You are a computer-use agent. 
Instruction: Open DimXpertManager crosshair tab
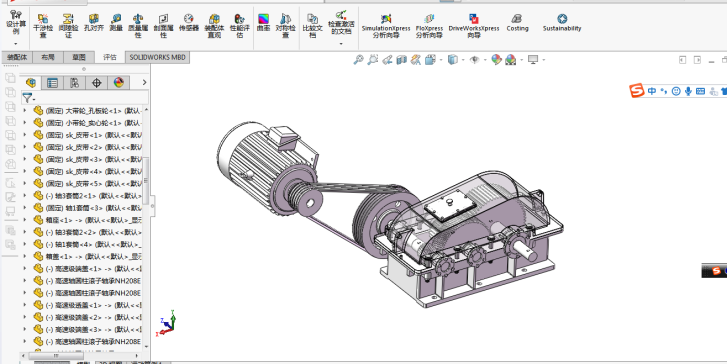(96, 83)
